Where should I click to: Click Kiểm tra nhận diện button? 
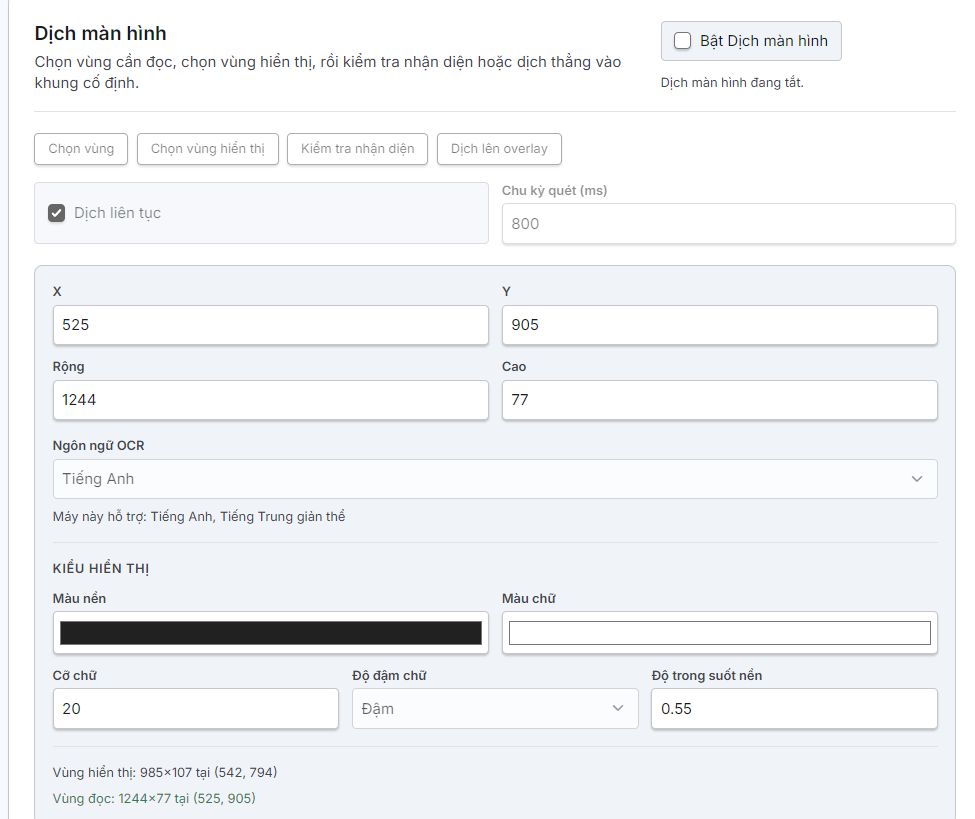pyautogui.click(x=358, y=149)
